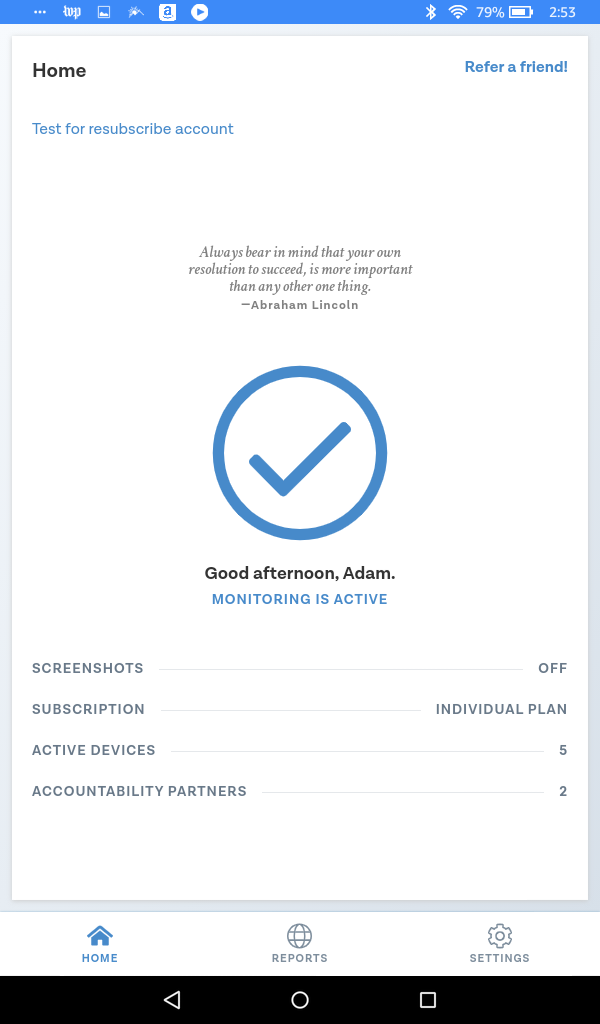
Task: Tap the picture notification icon in status bar
Action: (x=104, y=12)
